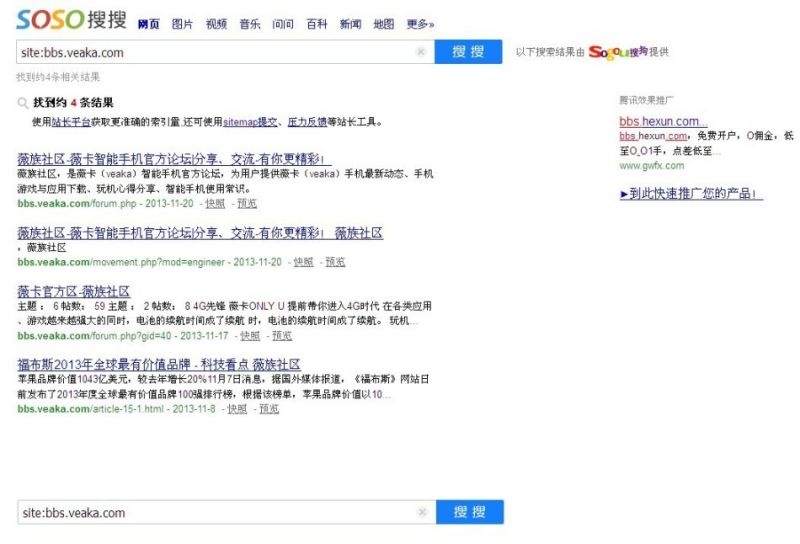The height and width of the screenshot is (544, 800).
Task: Open 快照 for the forum.php?gid=40 result
Action: coord(250,336)
